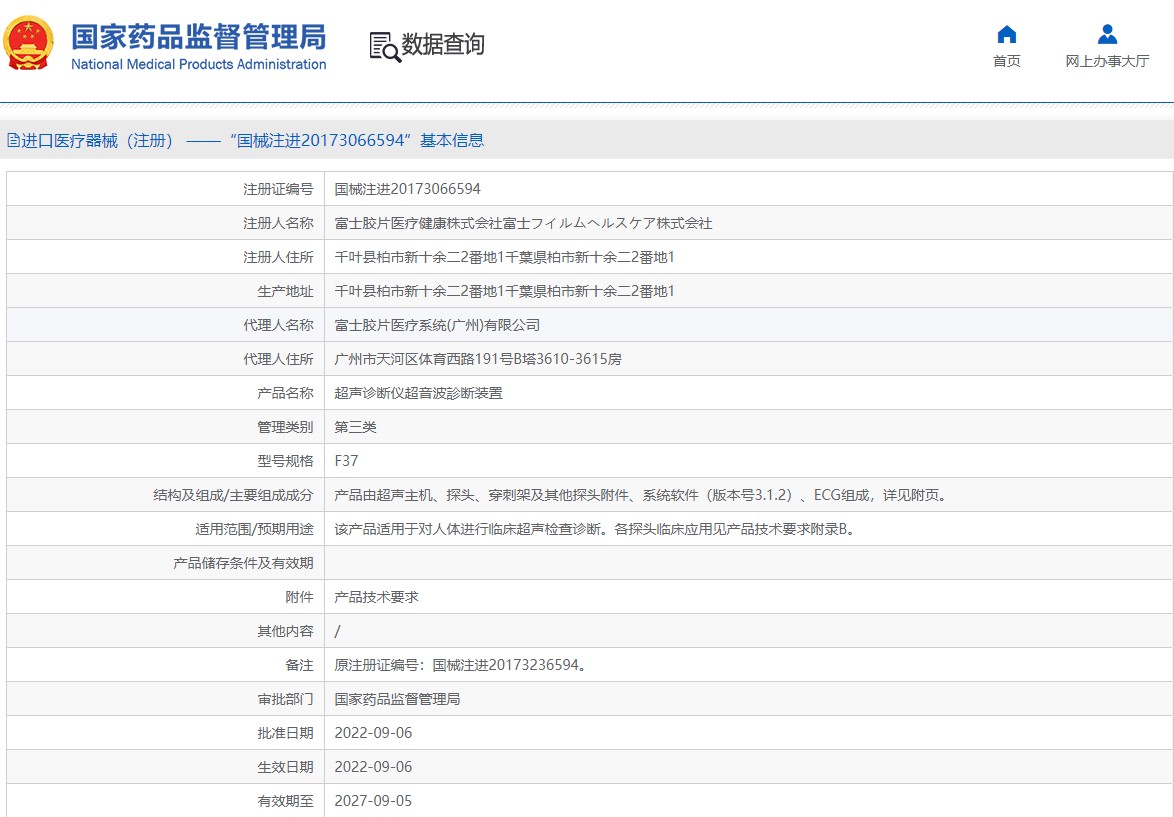Select 注册人住所 address value
1174x817 pixels.
pos(504,258)
